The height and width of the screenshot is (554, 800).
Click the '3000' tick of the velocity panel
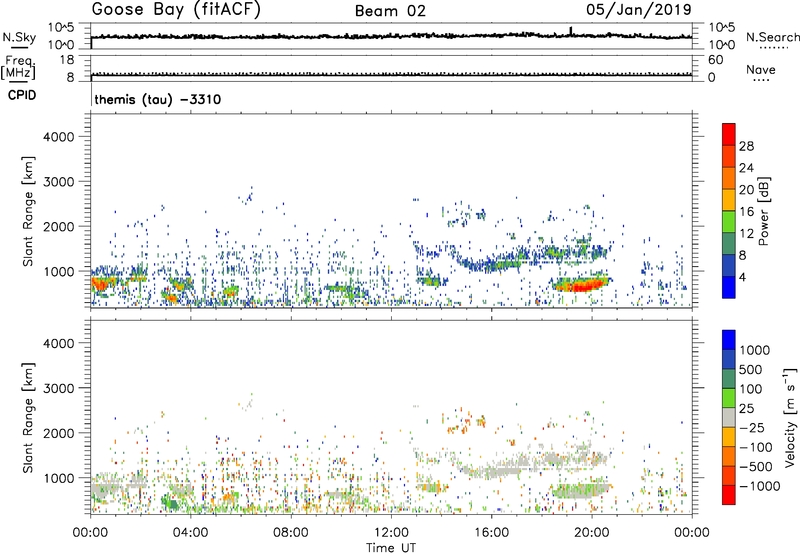click(x=59, y=388)
